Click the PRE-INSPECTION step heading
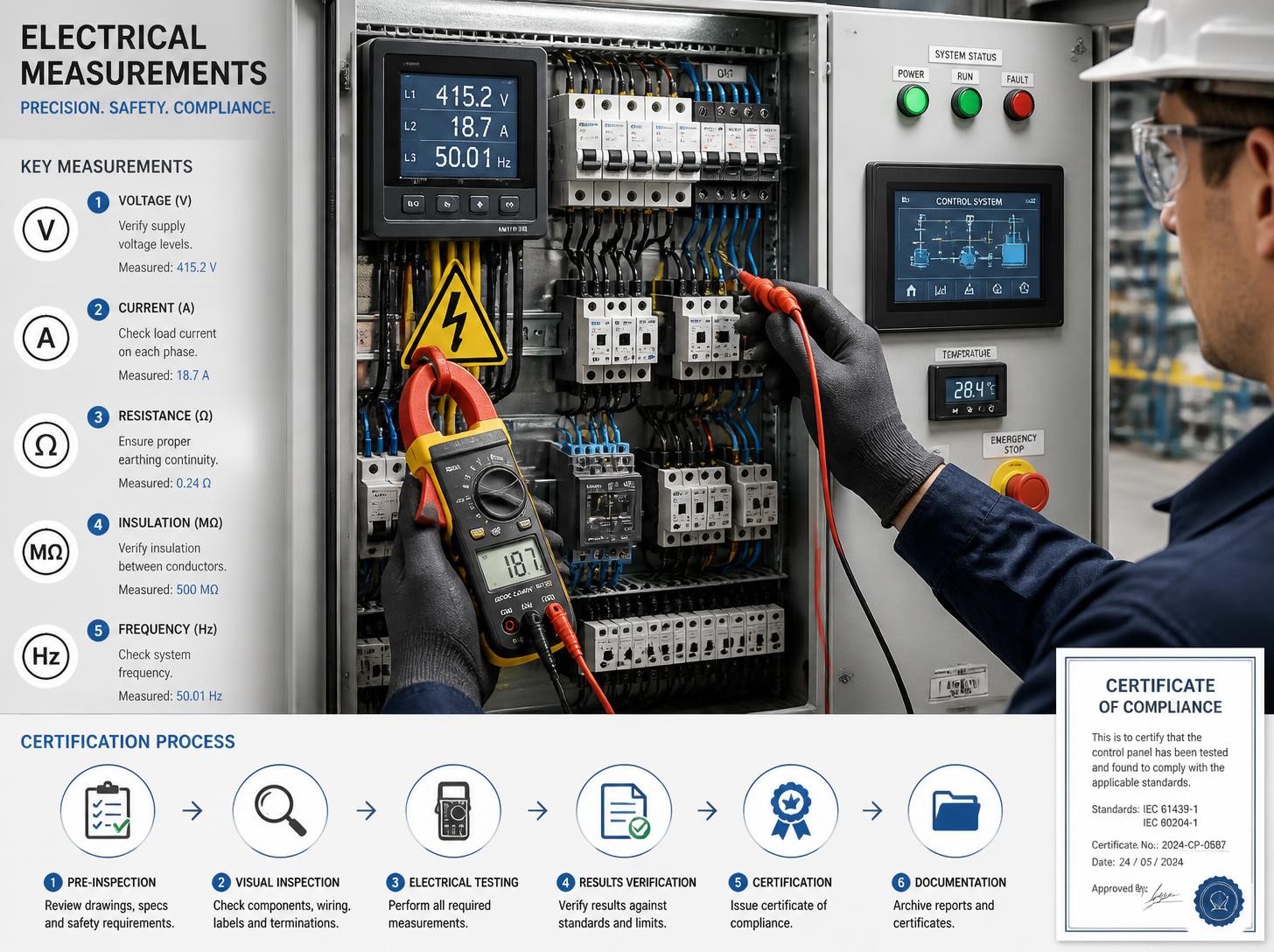Screen dimensions: 1274x952 pyautogui.click(x=111, y=883)
